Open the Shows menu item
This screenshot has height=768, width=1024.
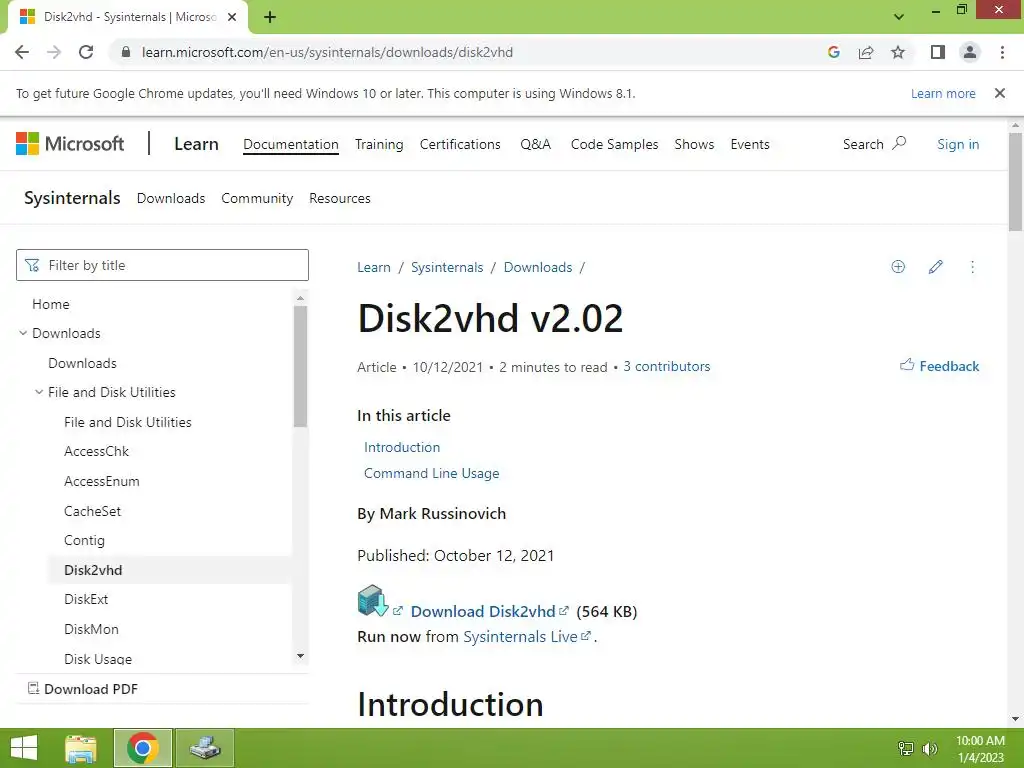click(694, 144)
